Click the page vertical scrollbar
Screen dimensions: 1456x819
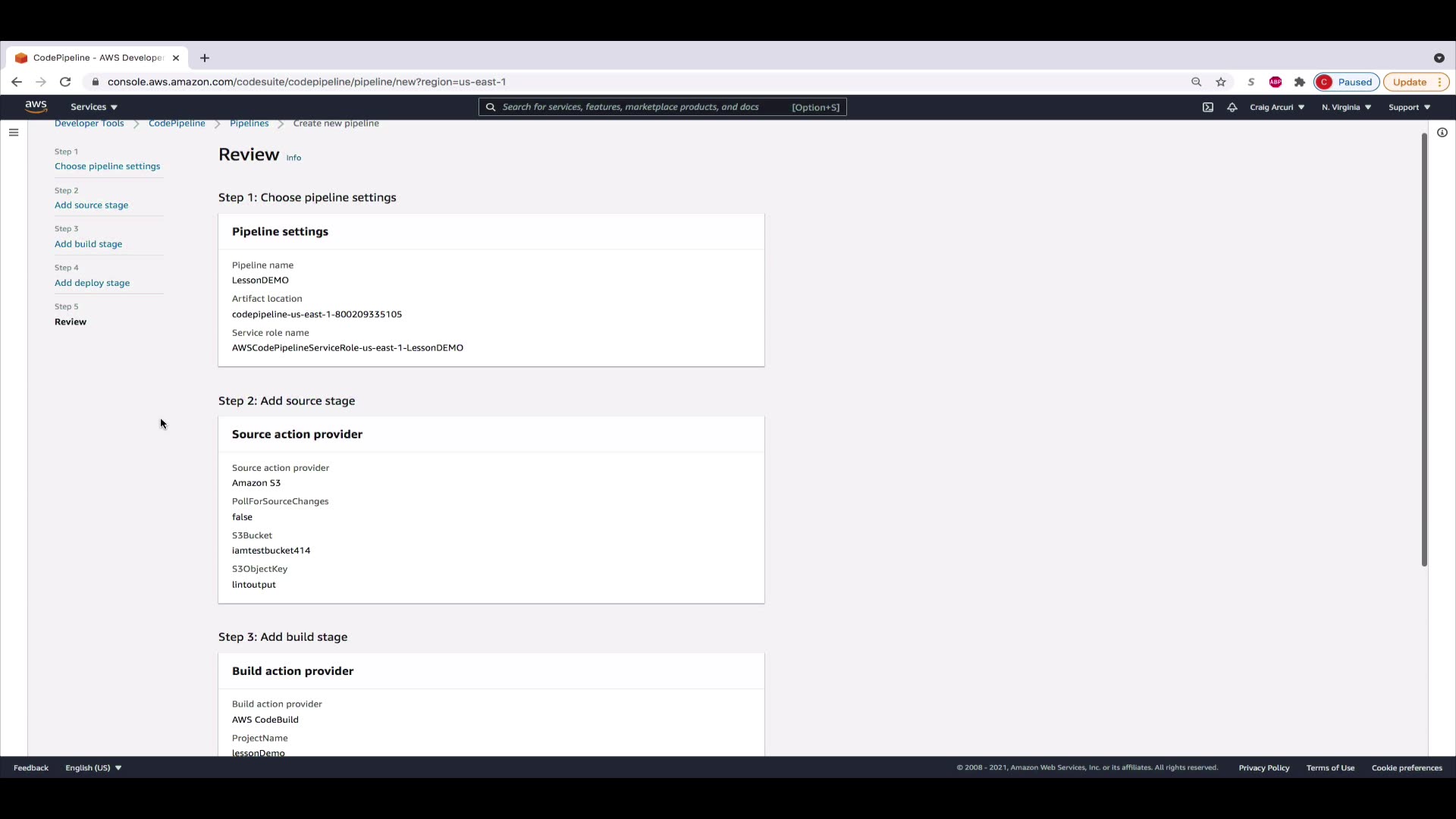click(x=1424, y=349)
